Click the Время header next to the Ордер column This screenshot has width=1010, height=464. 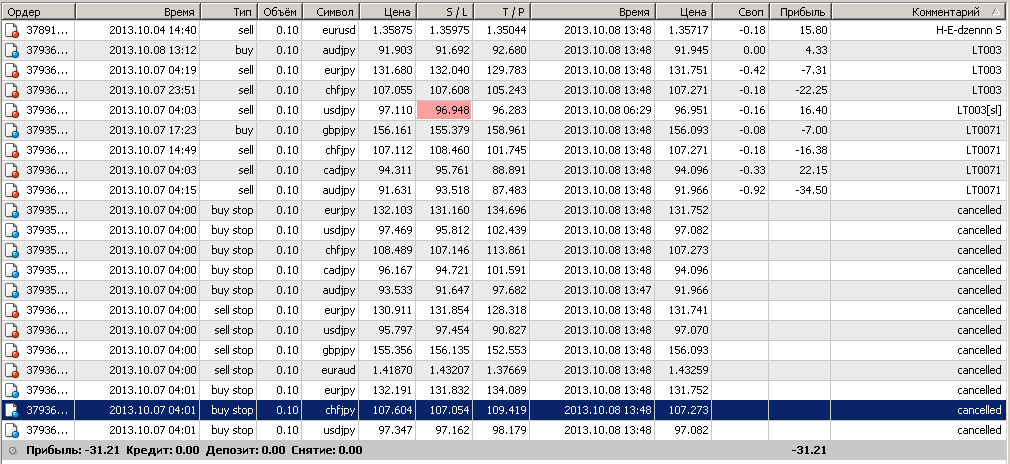pyautogui.click(x=138, y=11)
